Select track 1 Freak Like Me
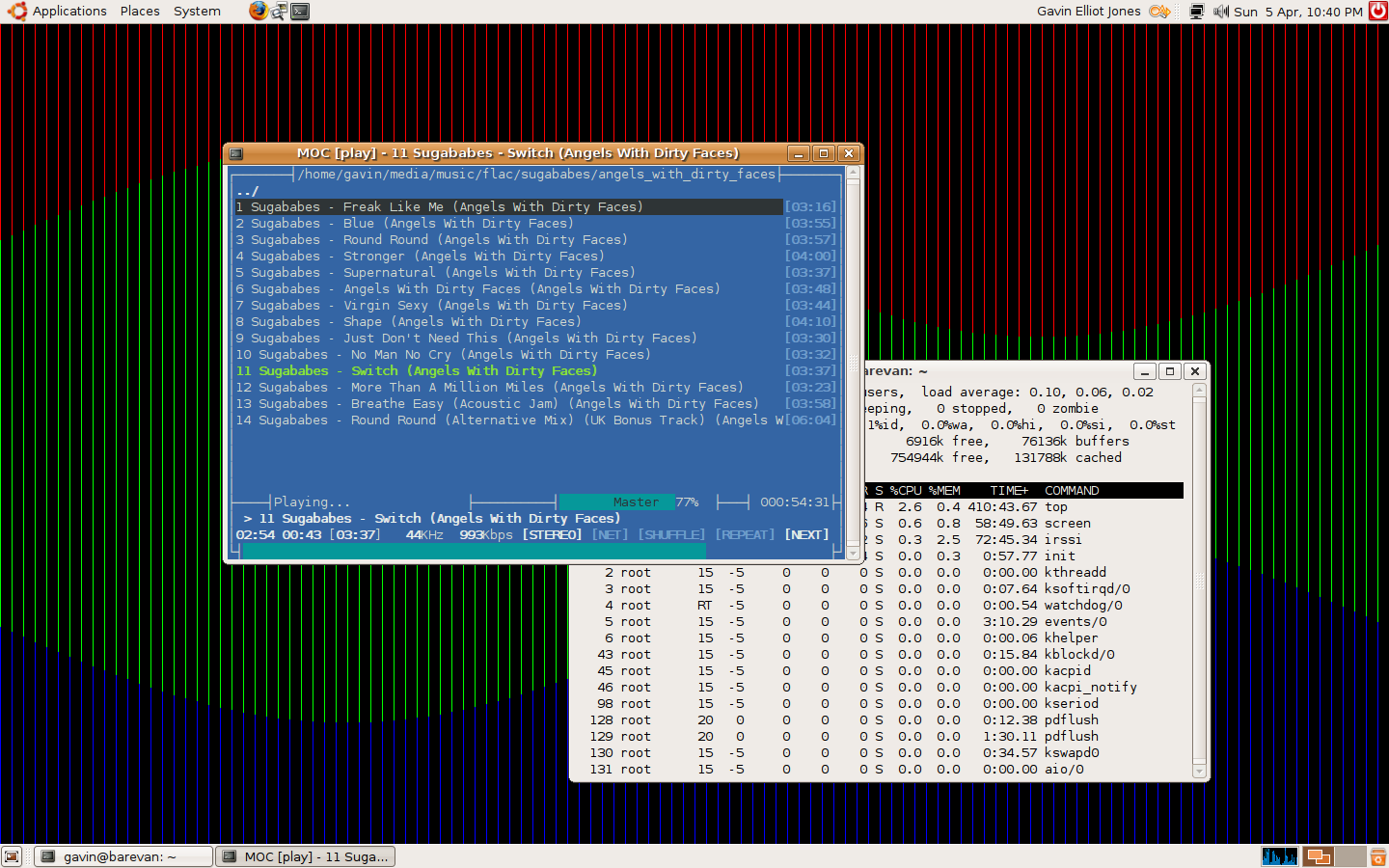The height and width of the screenshot is (868, 1389). click(x=509, y=207)
